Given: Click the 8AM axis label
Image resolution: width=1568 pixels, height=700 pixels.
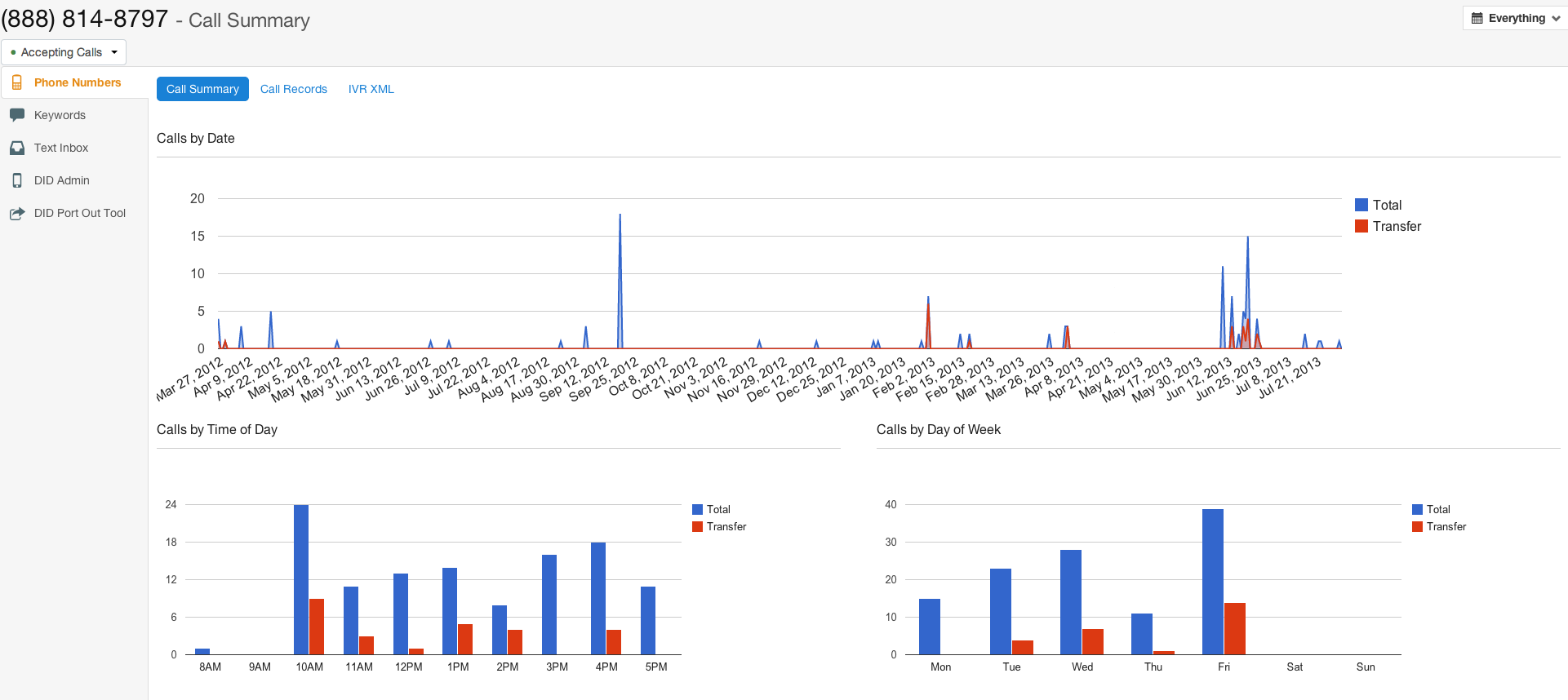Looking at the screenshot, I should point(211,667).
